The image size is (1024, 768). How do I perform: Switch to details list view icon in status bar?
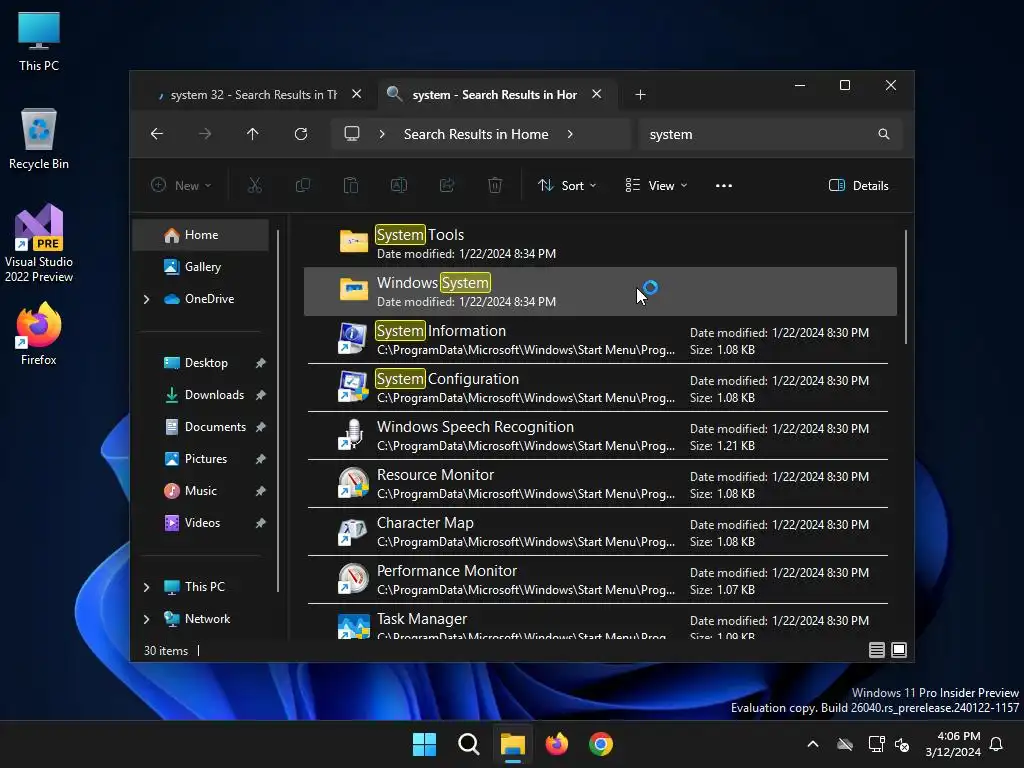coord(877,650)
